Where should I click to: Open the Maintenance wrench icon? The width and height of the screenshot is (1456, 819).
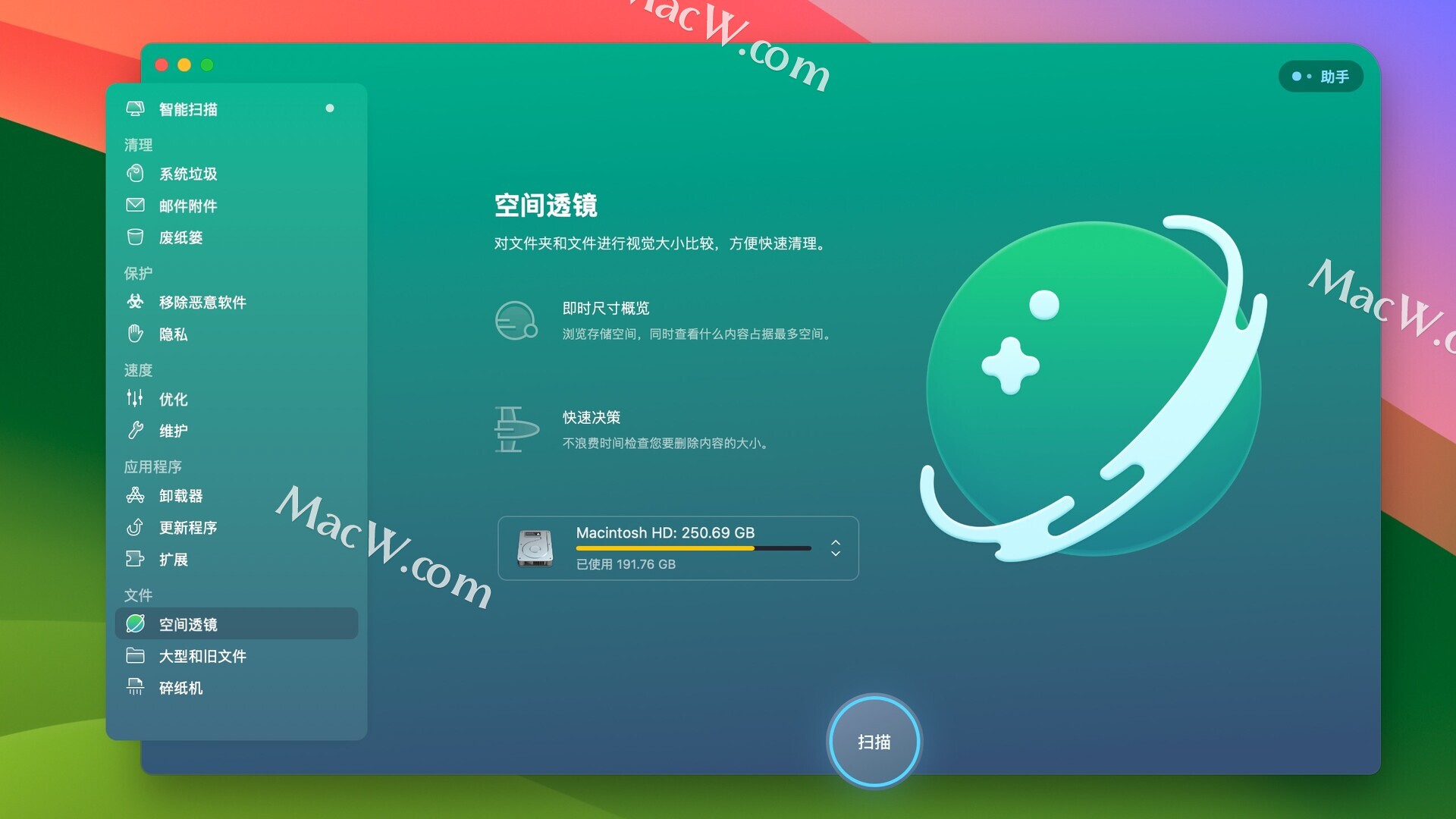[x=135, y=431]
